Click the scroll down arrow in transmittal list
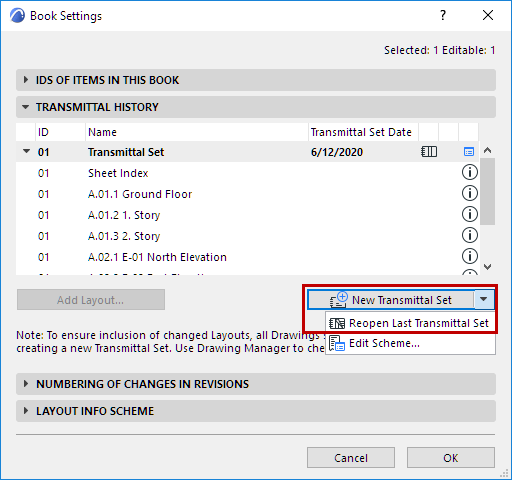The width and height of the screenshot is (512, 480). click(x=488, y=267)
